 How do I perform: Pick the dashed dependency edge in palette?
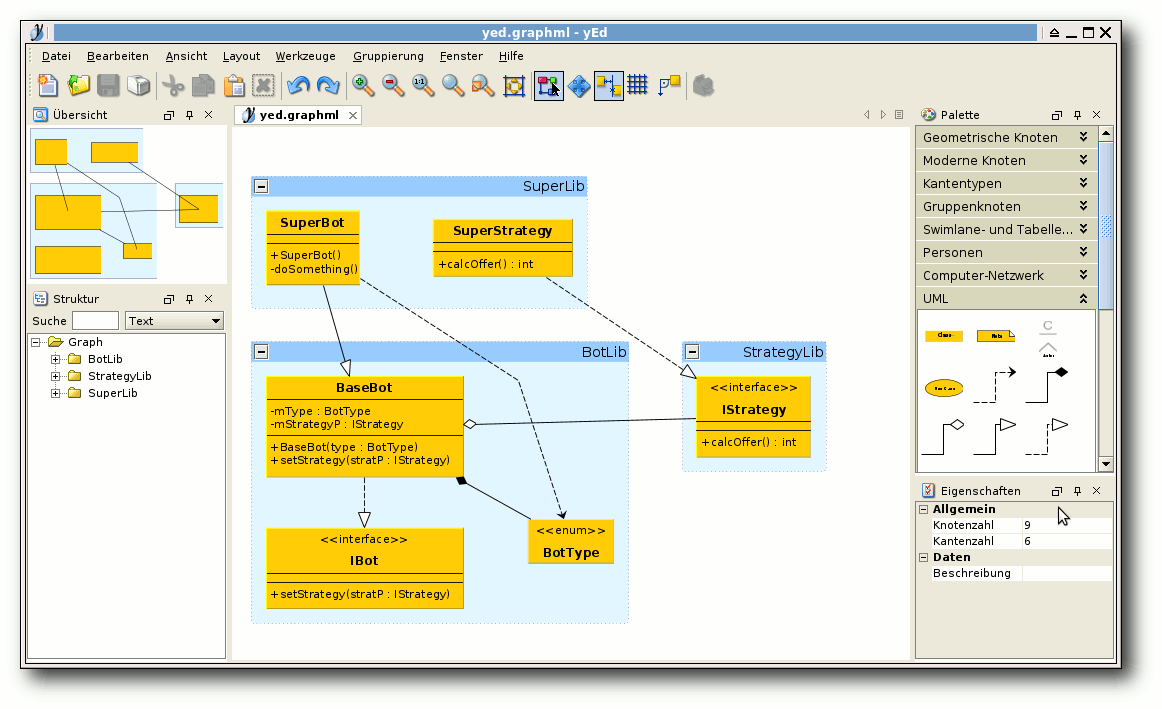coord(995,385)
